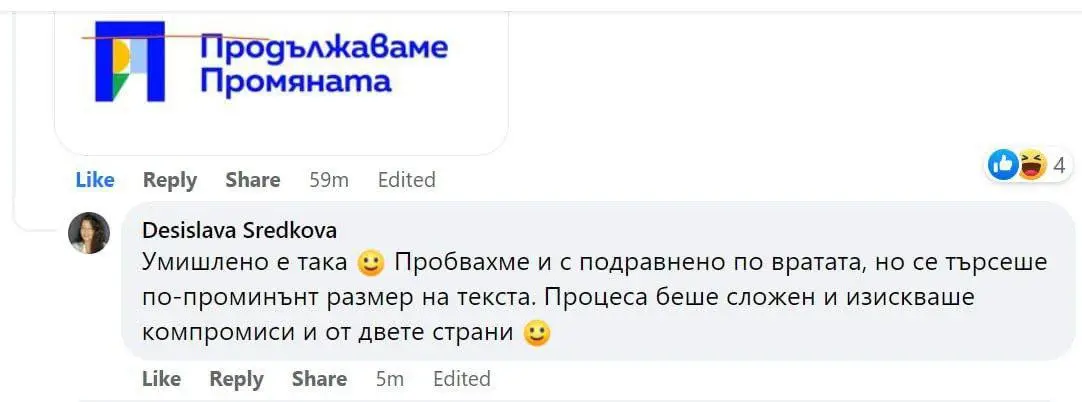Screen dimensions: 1082x402
Task: Click the smiley emoji after 'Умишлено е така'
Action: [371, 263]
